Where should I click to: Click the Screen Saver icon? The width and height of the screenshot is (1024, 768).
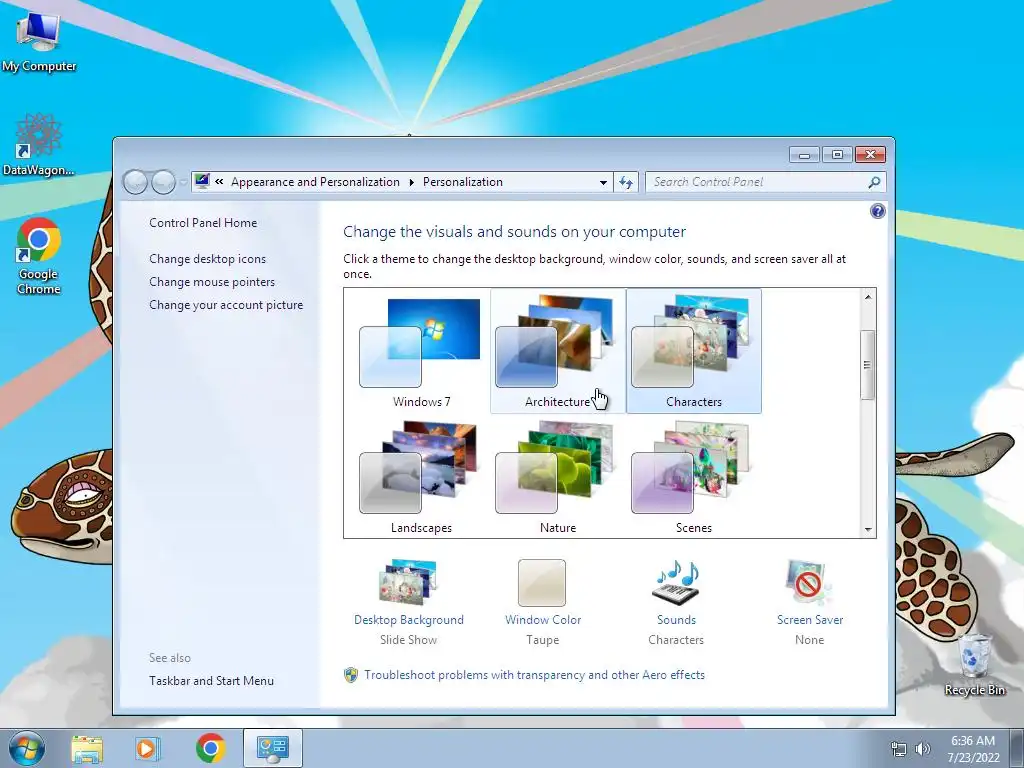click(x=808, y=583)
